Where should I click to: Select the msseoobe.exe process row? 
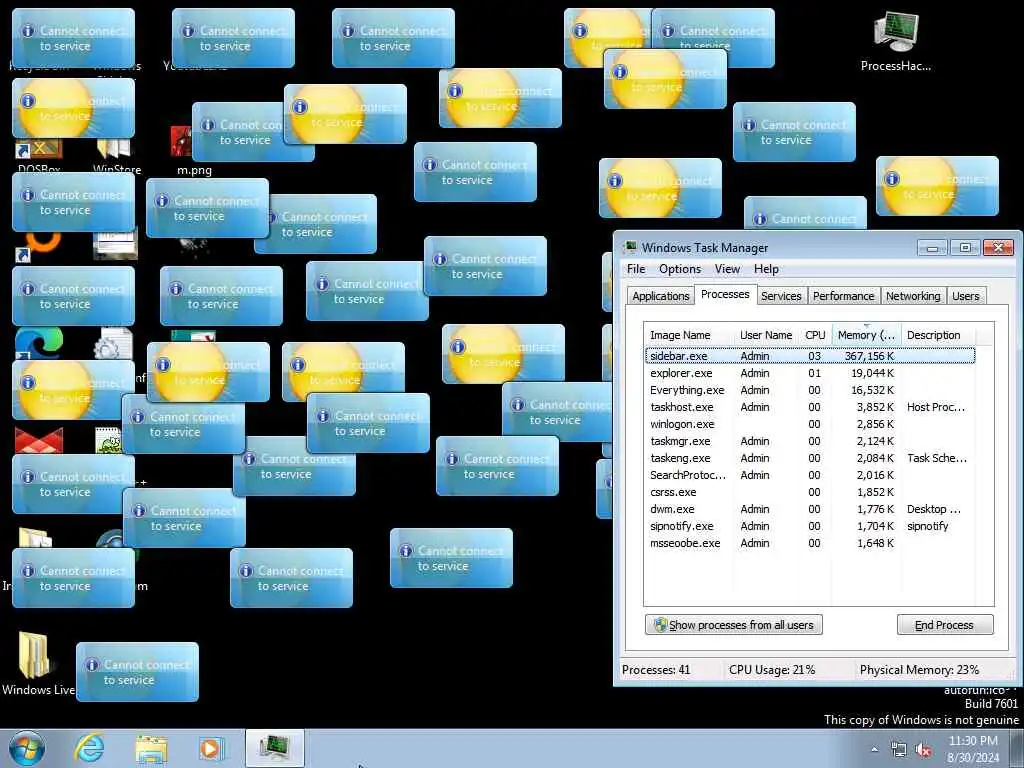click(810, 543)
